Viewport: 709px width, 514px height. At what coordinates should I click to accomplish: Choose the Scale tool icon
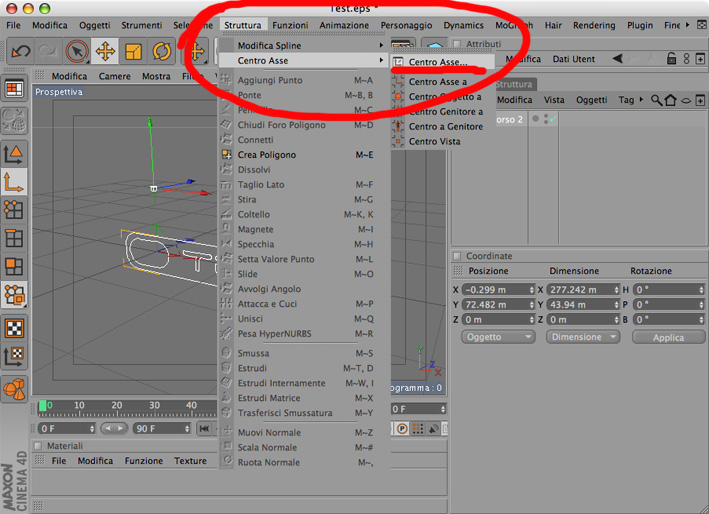click(x=133, y=51)
